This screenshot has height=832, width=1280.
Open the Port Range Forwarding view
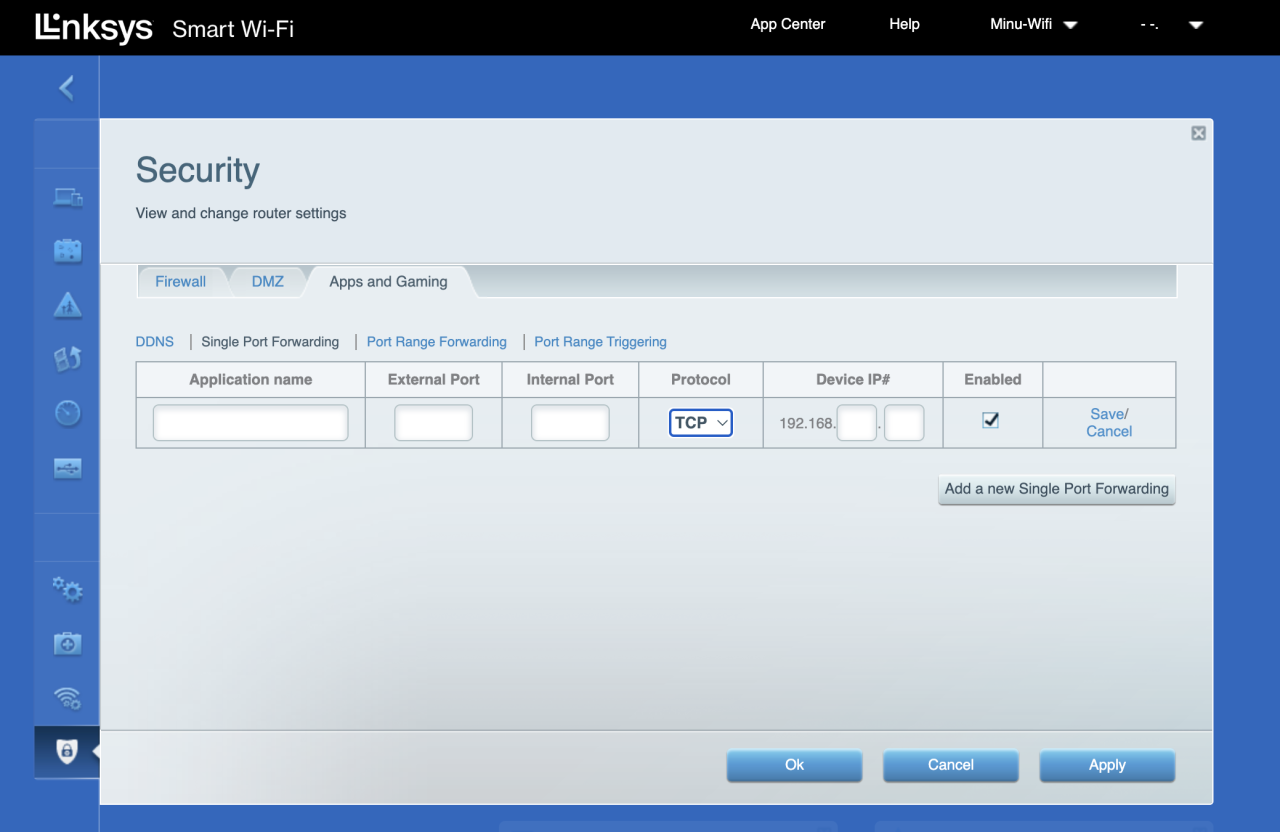tap(436, 342)
